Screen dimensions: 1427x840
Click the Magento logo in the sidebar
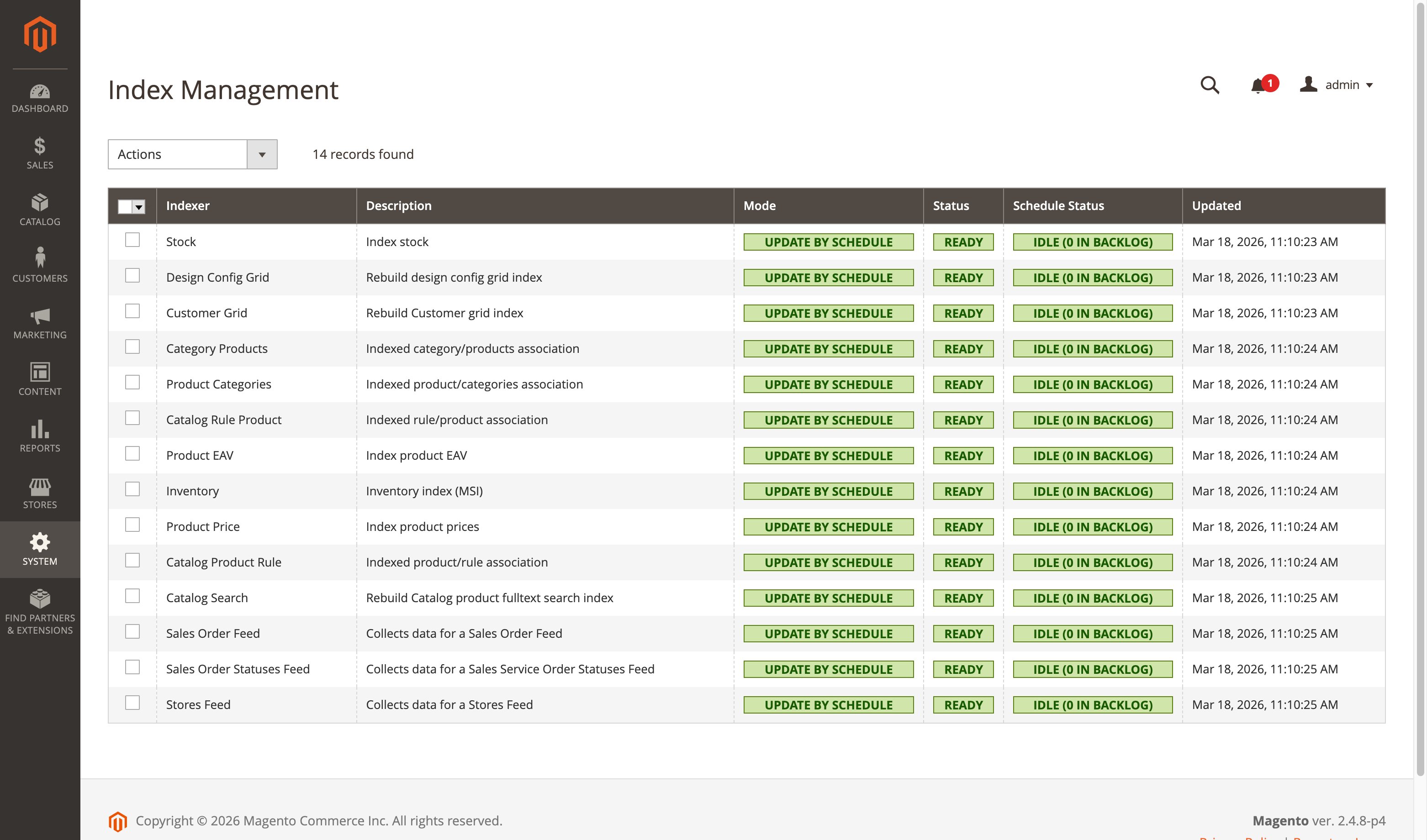point(40,34)
